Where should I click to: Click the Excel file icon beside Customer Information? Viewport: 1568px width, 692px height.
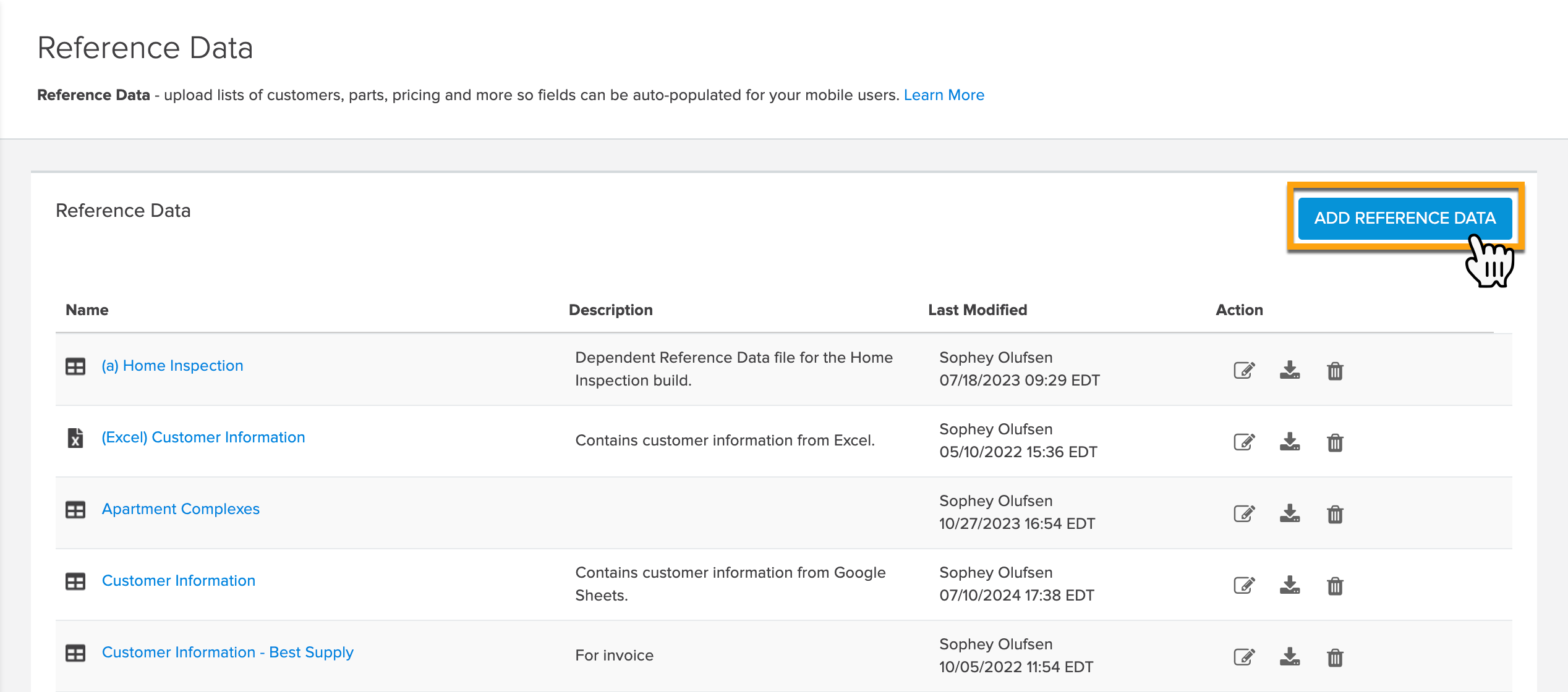click(75, 438)
